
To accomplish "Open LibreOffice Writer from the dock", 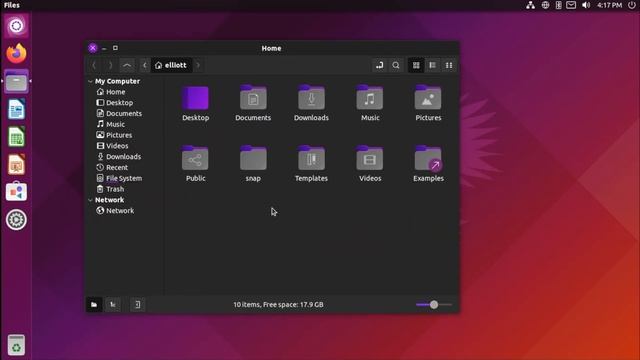I will coord(16,109).
